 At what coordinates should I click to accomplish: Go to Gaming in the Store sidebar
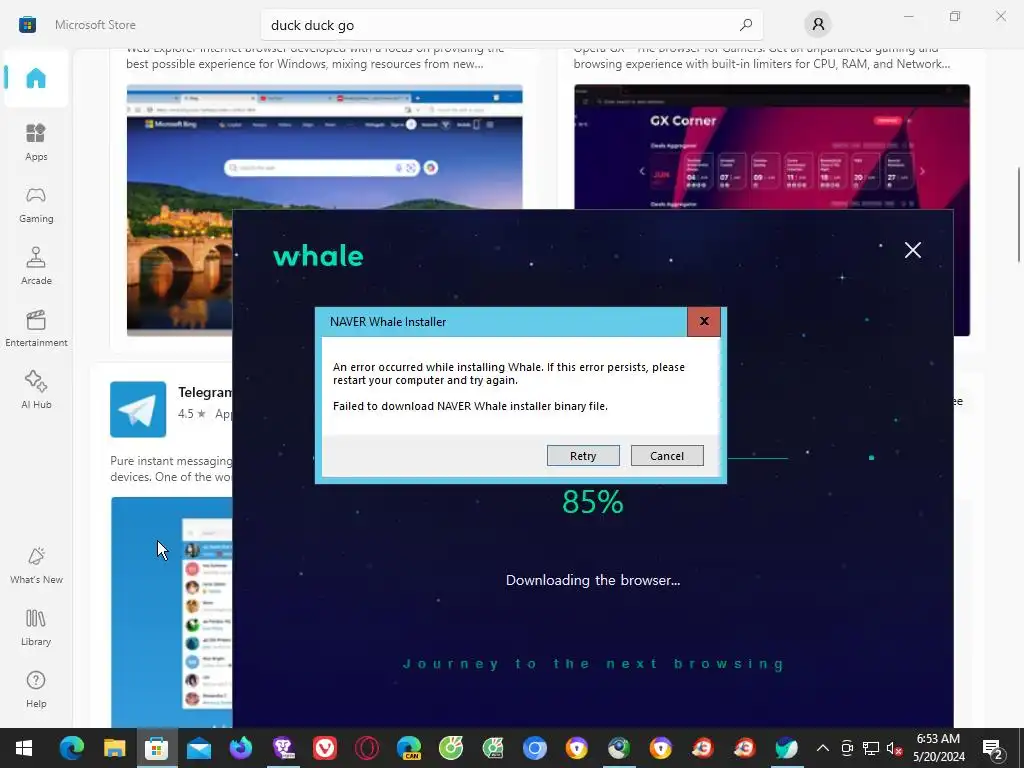pos(36,204)
